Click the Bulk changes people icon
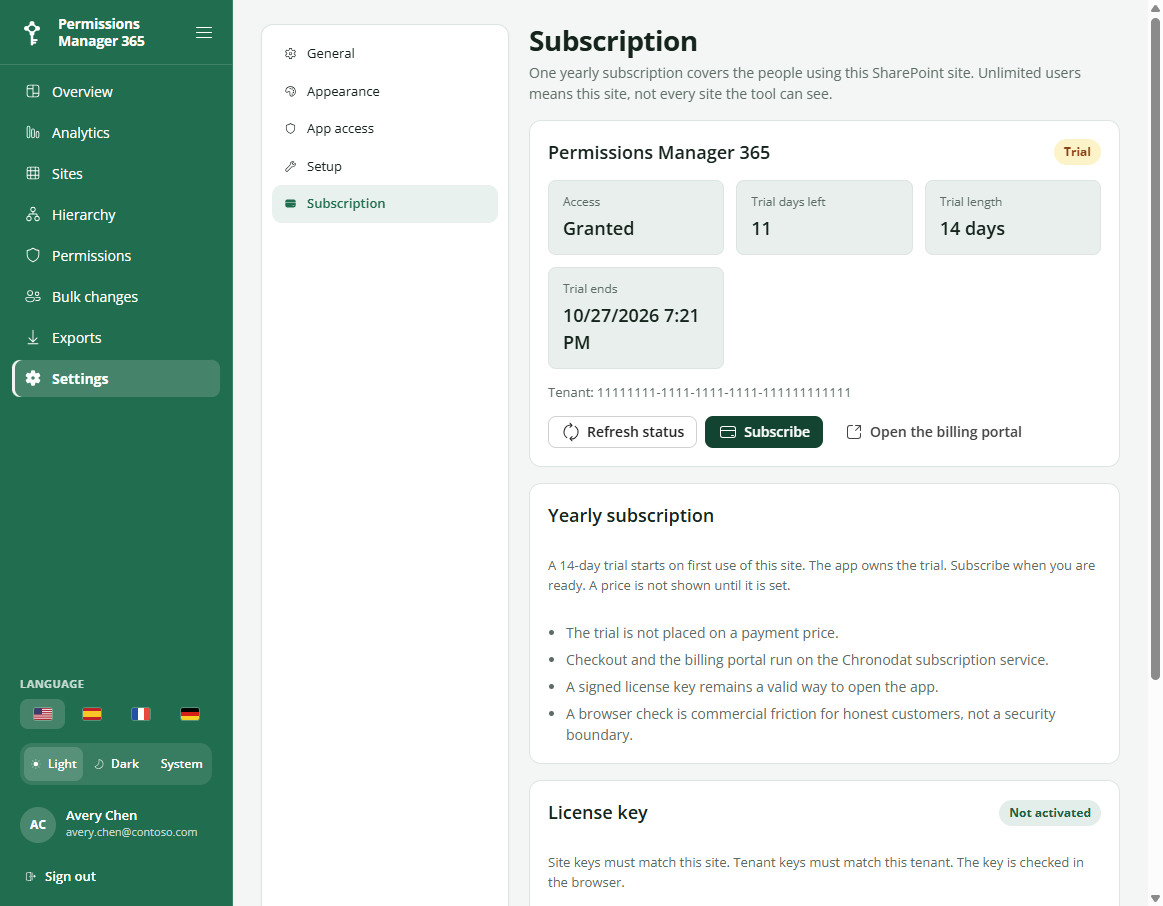Screen dimensions: 1163x906 33,296
